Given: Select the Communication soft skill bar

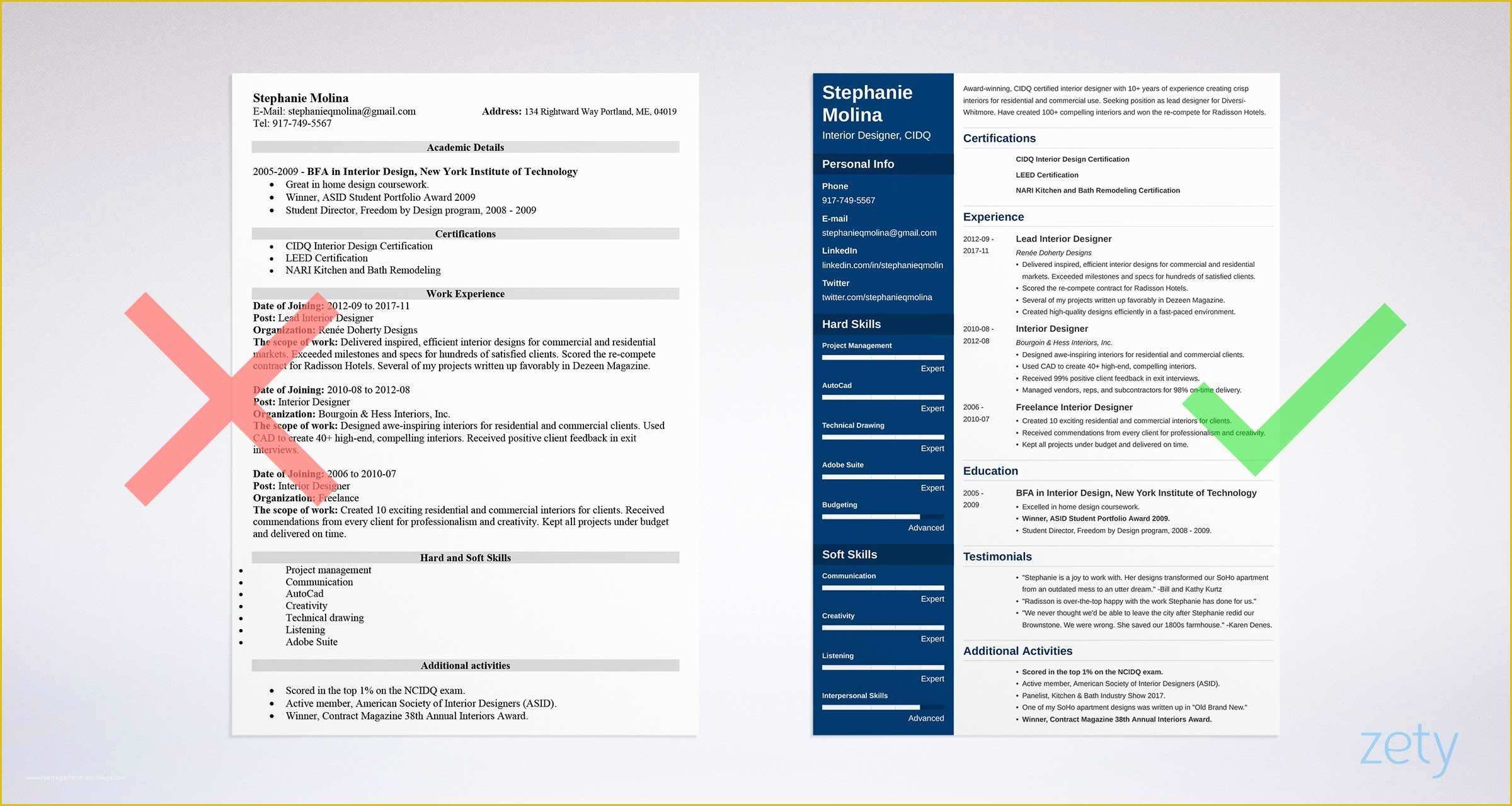Looking at the screenshot, I should click(878, 591).
